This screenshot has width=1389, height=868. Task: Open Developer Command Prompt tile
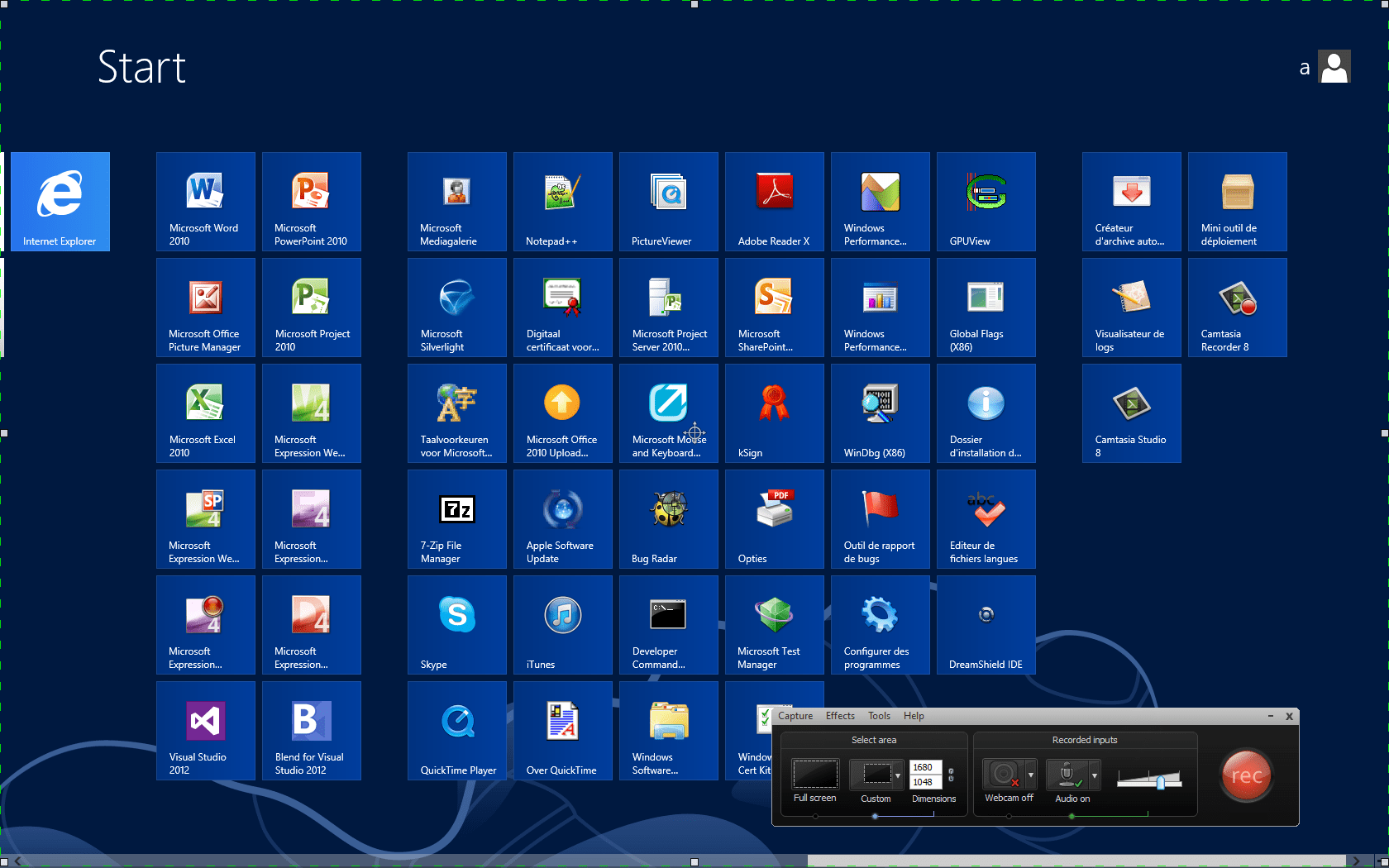tap(669, 625)
